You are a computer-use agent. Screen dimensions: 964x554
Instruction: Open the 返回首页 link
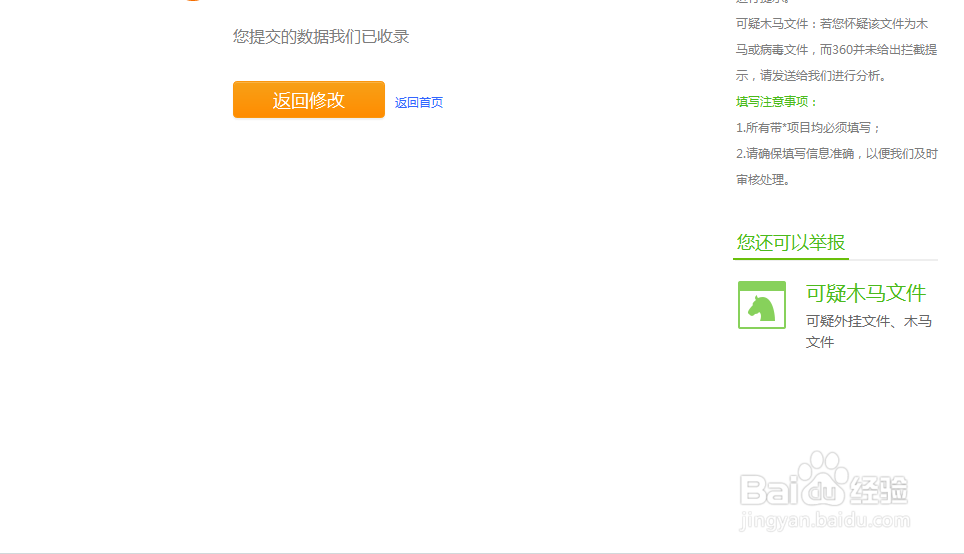(x=419, y=102)
